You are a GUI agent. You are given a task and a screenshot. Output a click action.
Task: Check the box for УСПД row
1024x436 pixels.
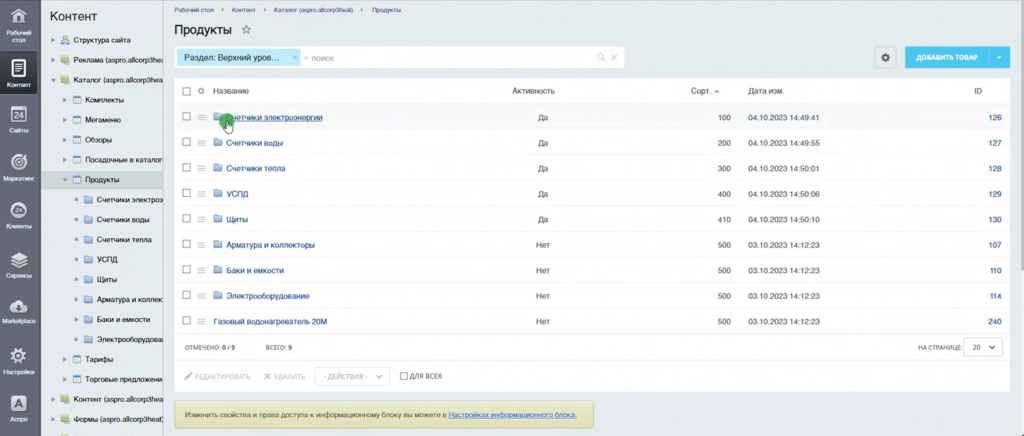[x=186, y=193]
